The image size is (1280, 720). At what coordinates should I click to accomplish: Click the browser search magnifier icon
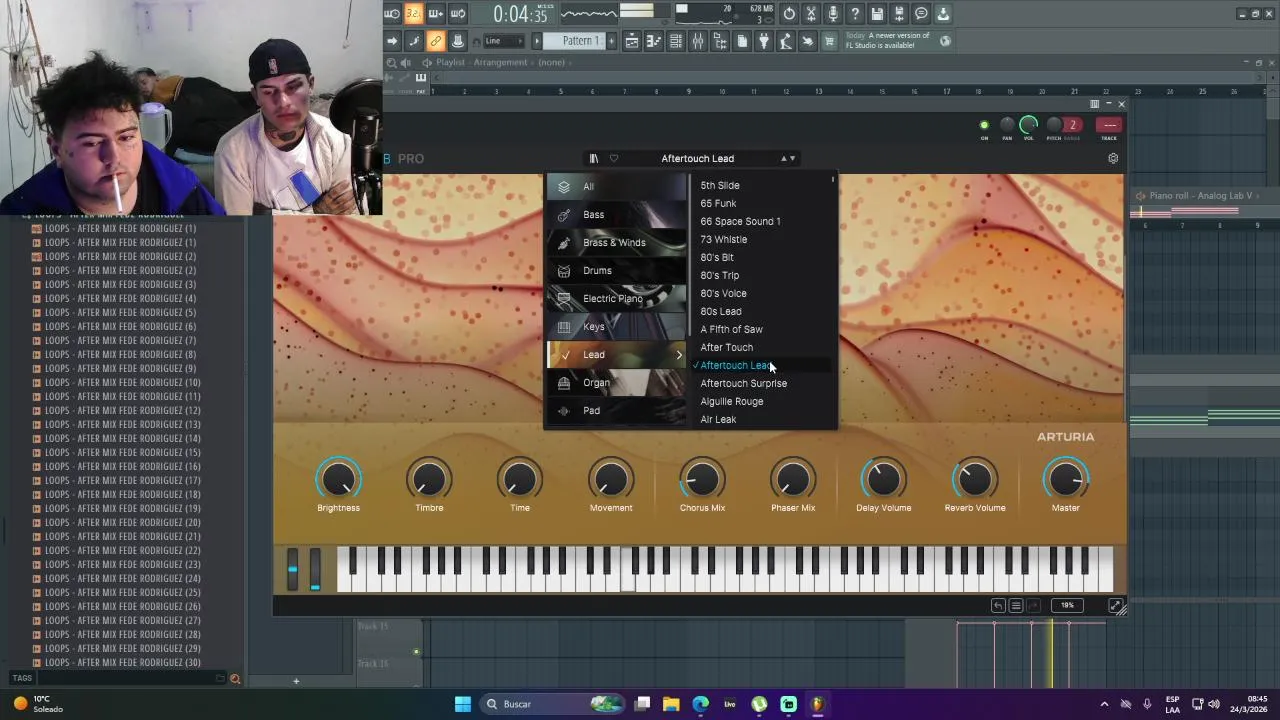tap(235, 679)
